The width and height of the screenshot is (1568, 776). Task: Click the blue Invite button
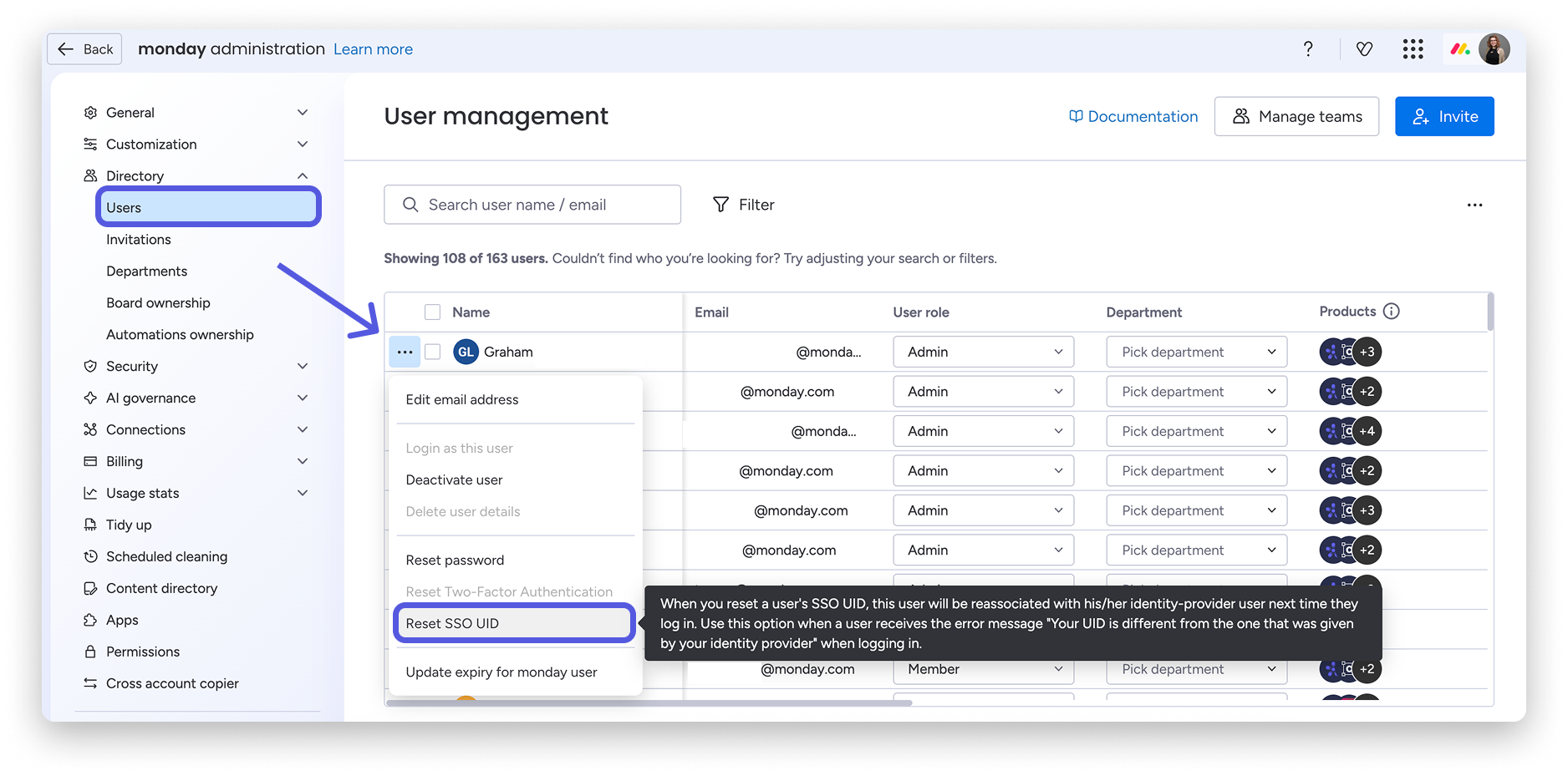click(x=1444, y=117)
